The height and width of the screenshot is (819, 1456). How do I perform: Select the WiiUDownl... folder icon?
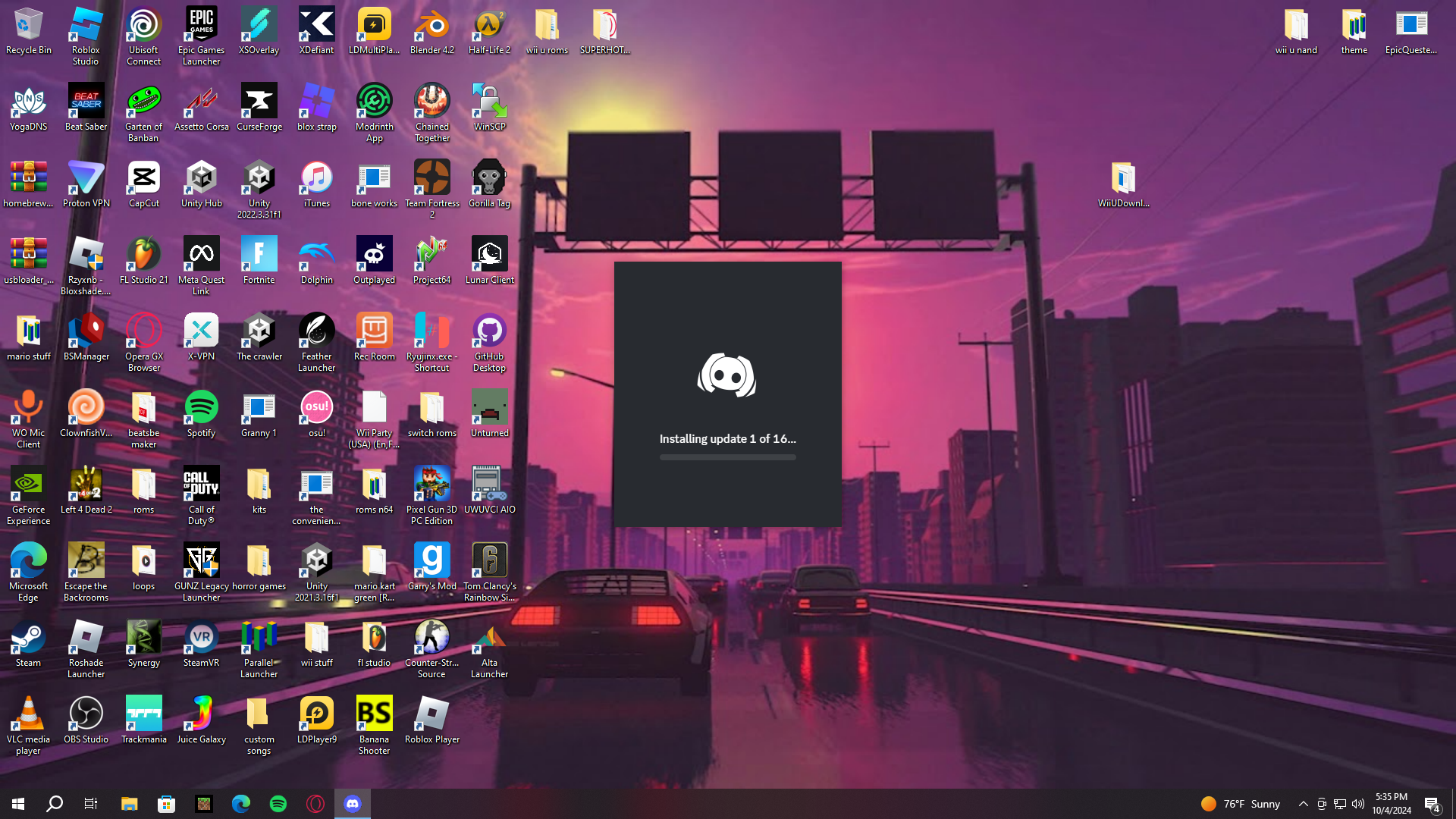click(x=1123, y=185)
